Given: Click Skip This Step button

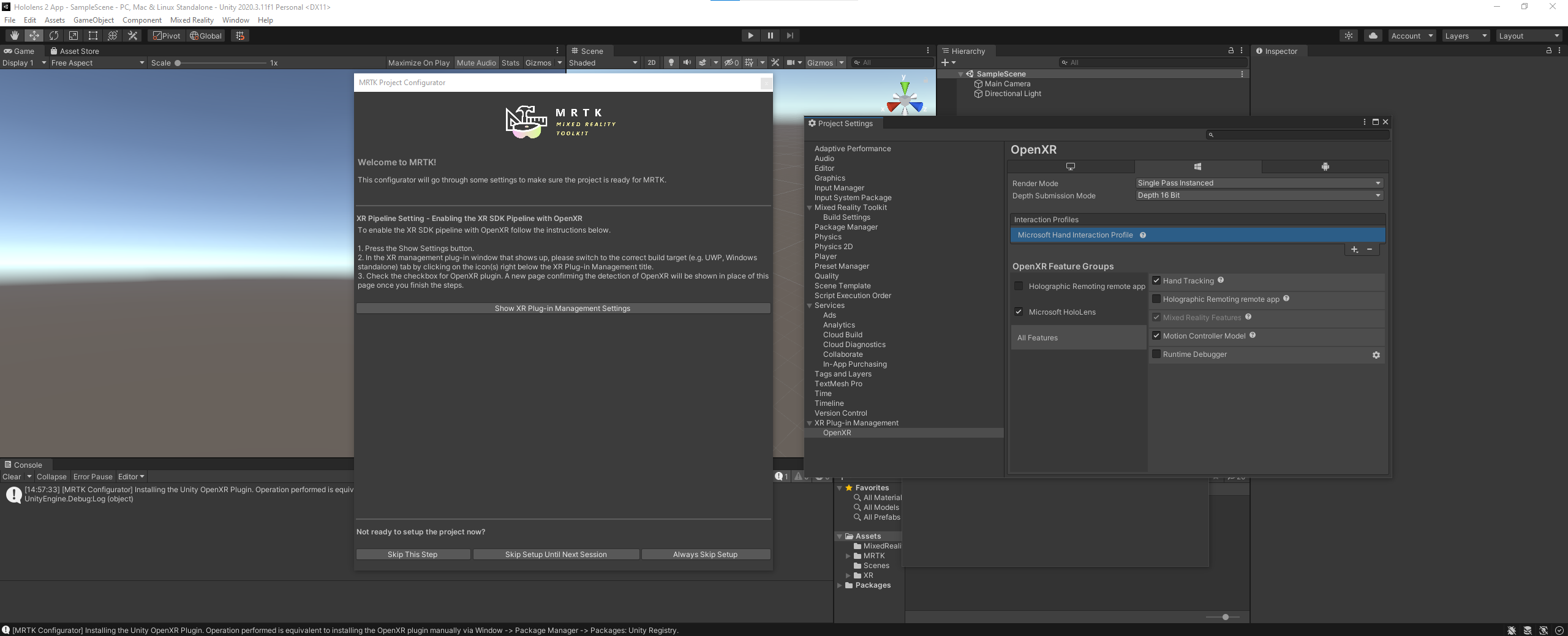Looking at the screenshot, I should coord(413,555).
